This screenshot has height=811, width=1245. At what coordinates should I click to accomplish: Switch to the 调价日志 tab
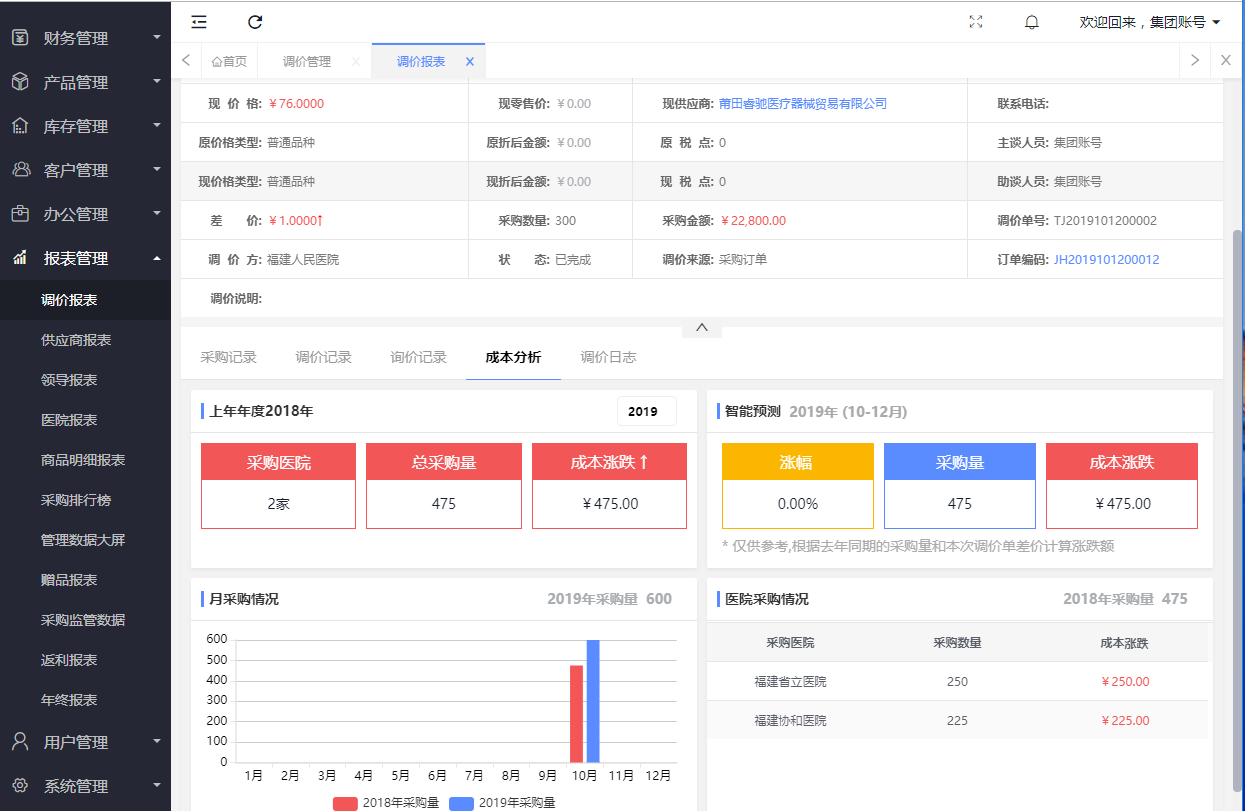click(609, 357)
